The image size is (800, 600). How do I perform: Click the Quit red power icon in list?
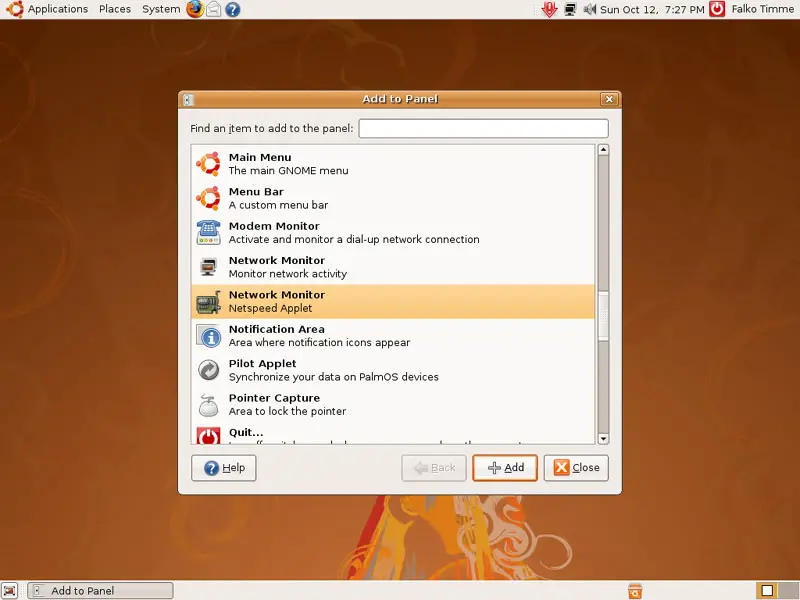(x=208, y=435)
